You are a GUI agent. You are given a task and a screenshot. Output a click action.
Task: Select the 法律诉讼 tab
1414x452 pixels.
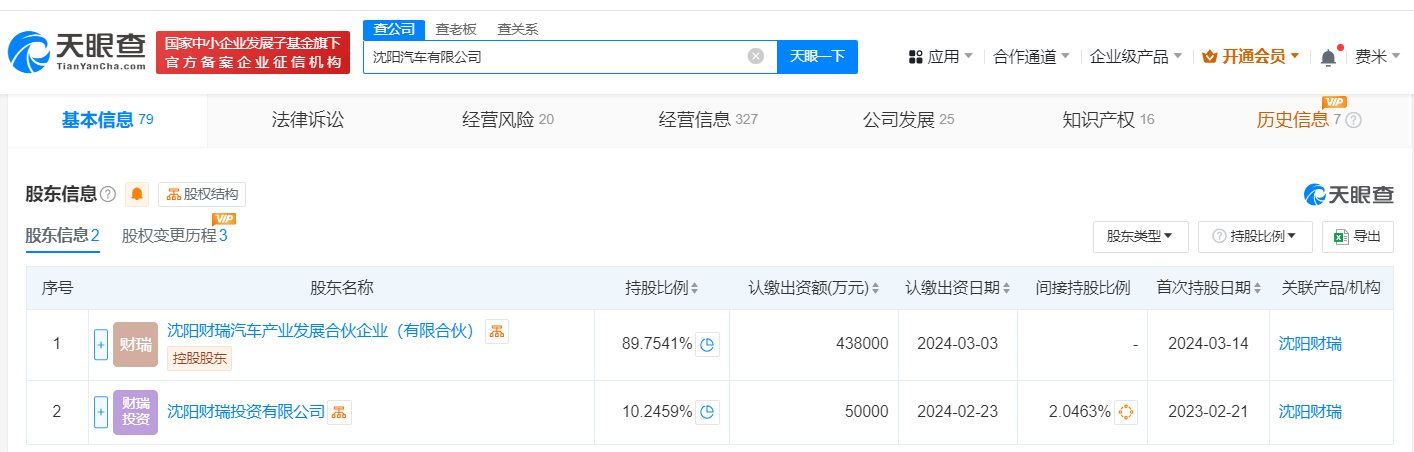point(308,121)
